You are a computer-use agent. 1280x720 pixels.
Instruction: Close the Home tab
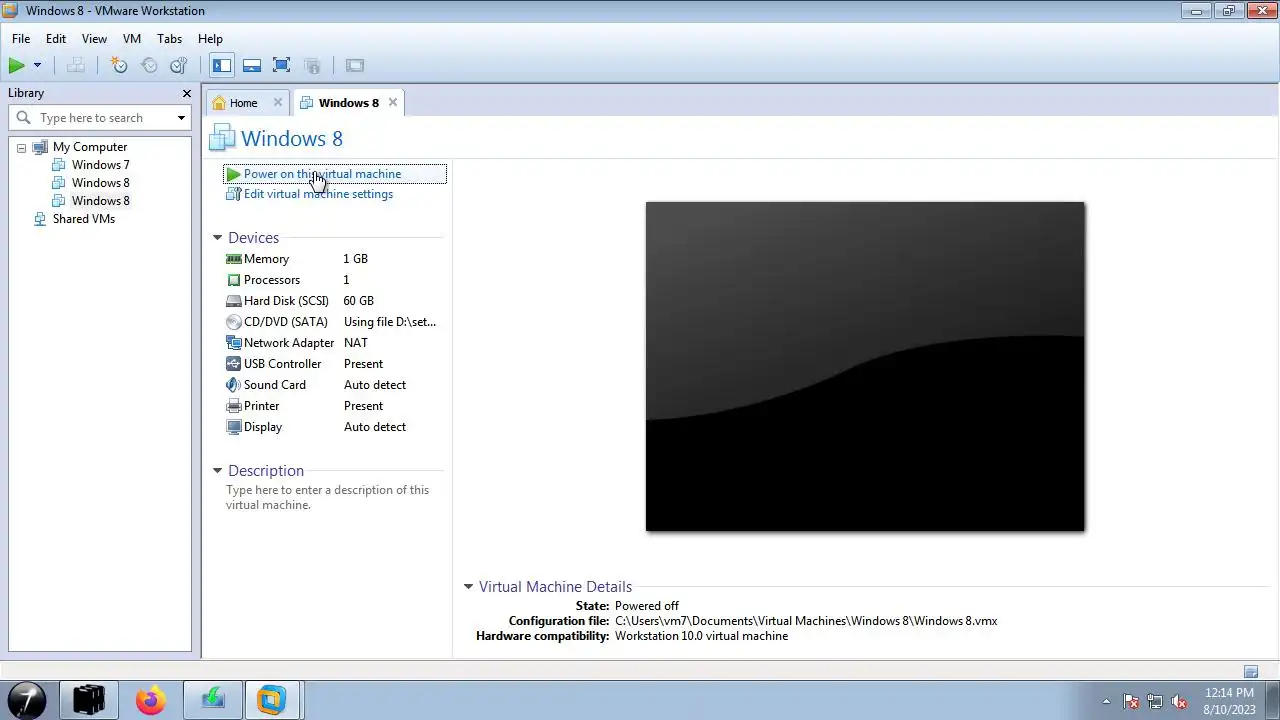(x=278, y=102)
